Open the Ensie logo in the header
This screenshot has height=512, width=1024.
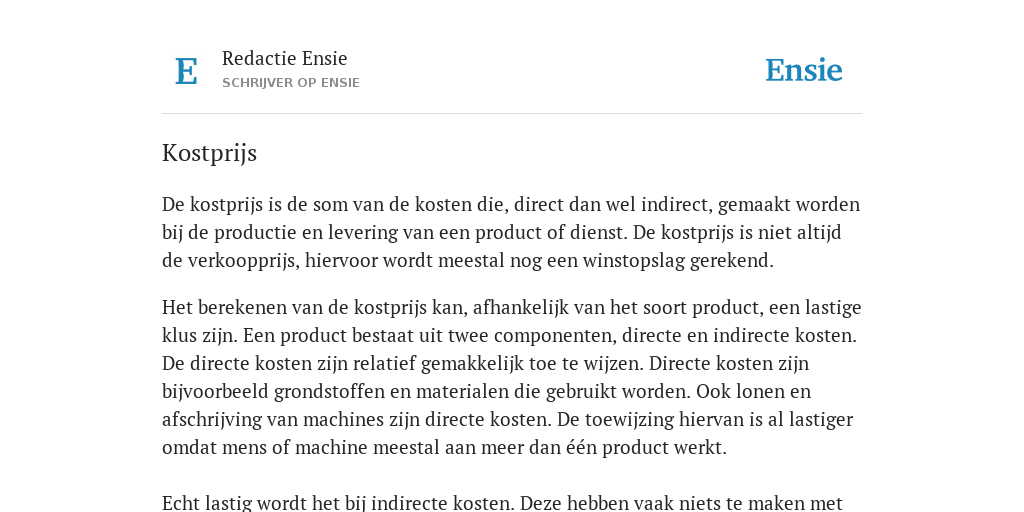point(804,71)
